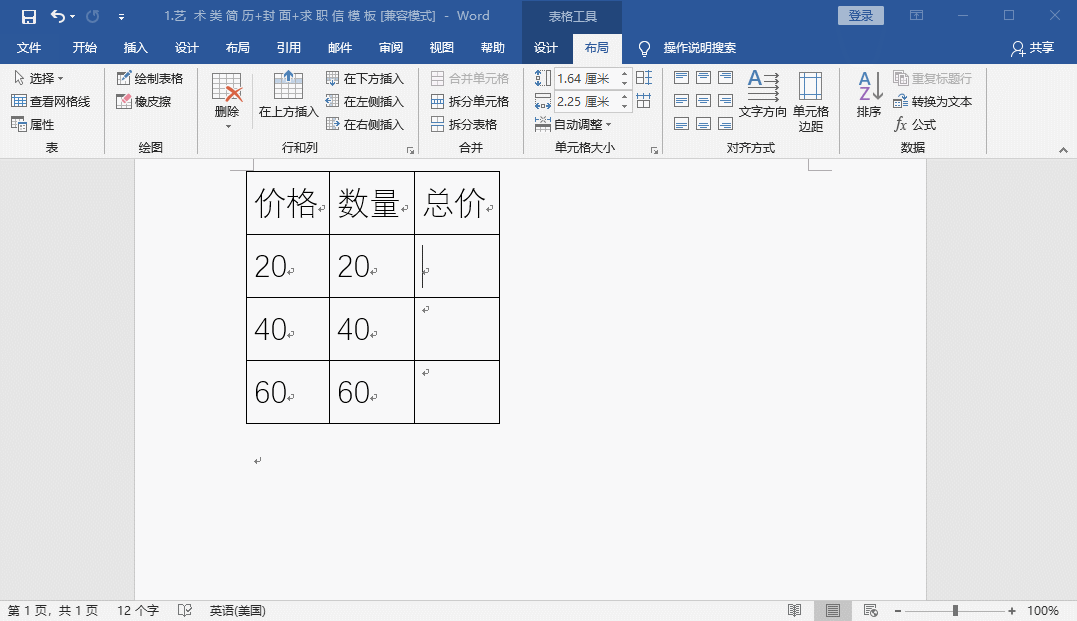Align cell text bottom center
The height and width of the screenshot is (621, 1077).
coord(703,124)
